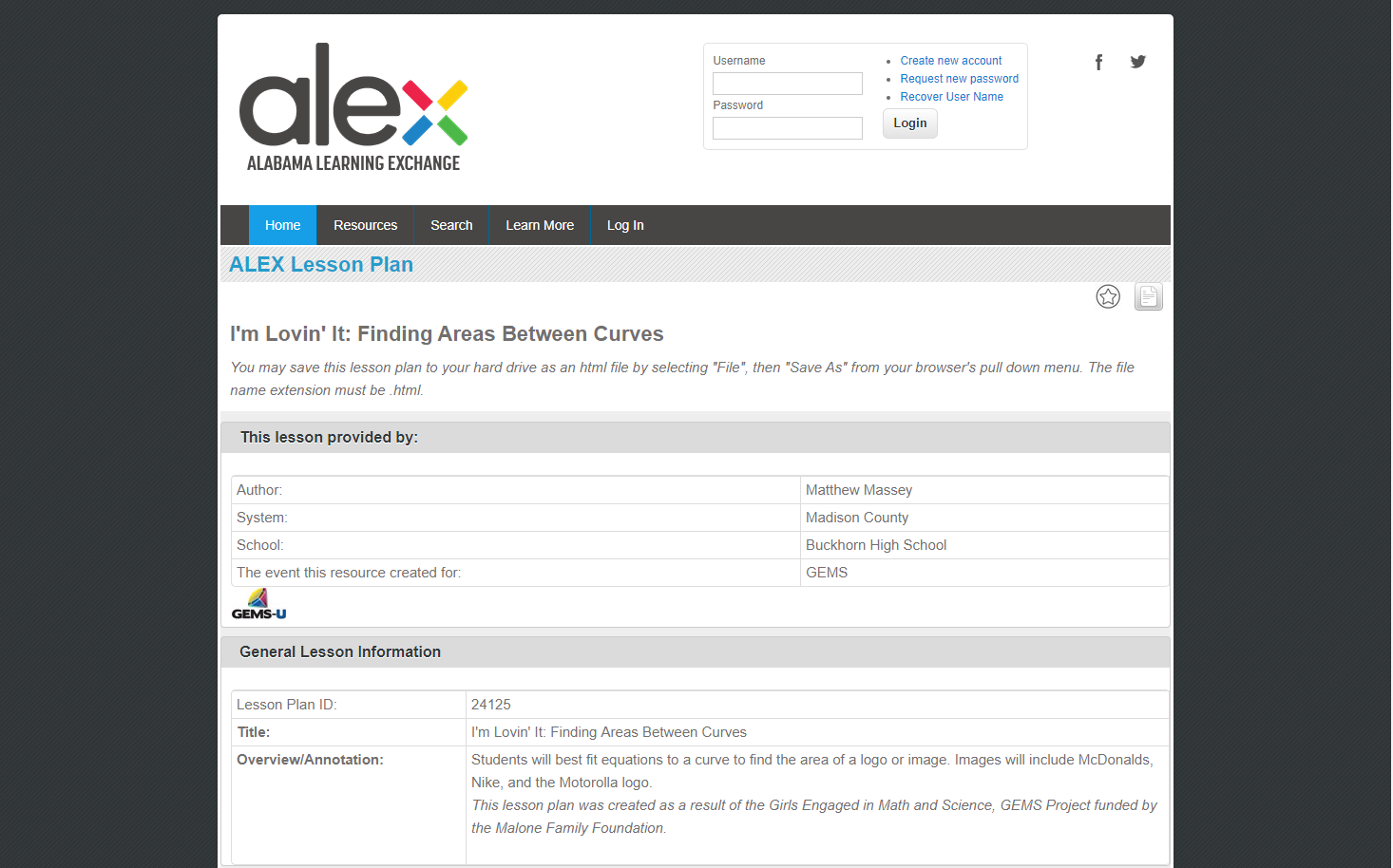The image size is (1393, 868).
Task: Click the star favorite icon
Action: coord(1108,296)
